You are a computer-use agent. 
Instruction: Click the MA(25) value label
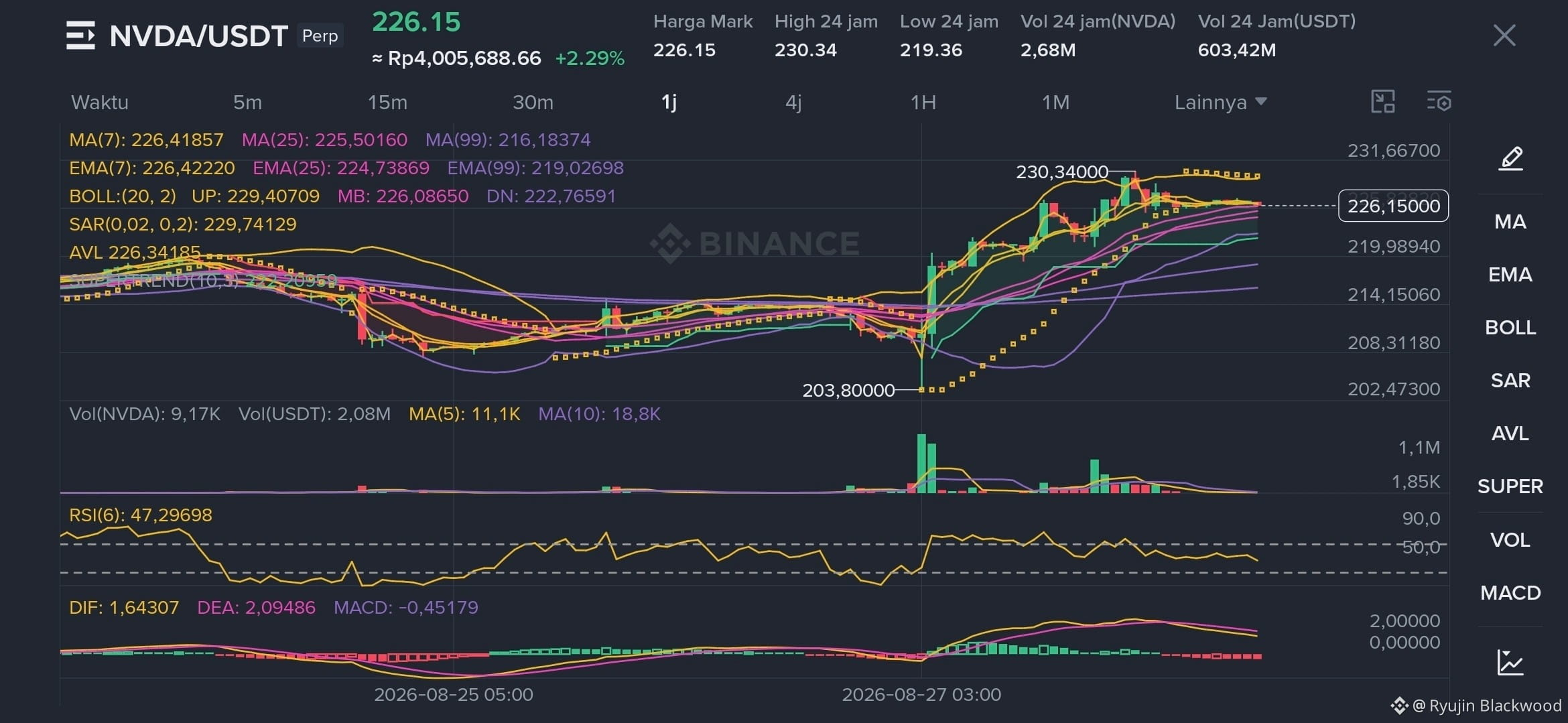[324, 140]
